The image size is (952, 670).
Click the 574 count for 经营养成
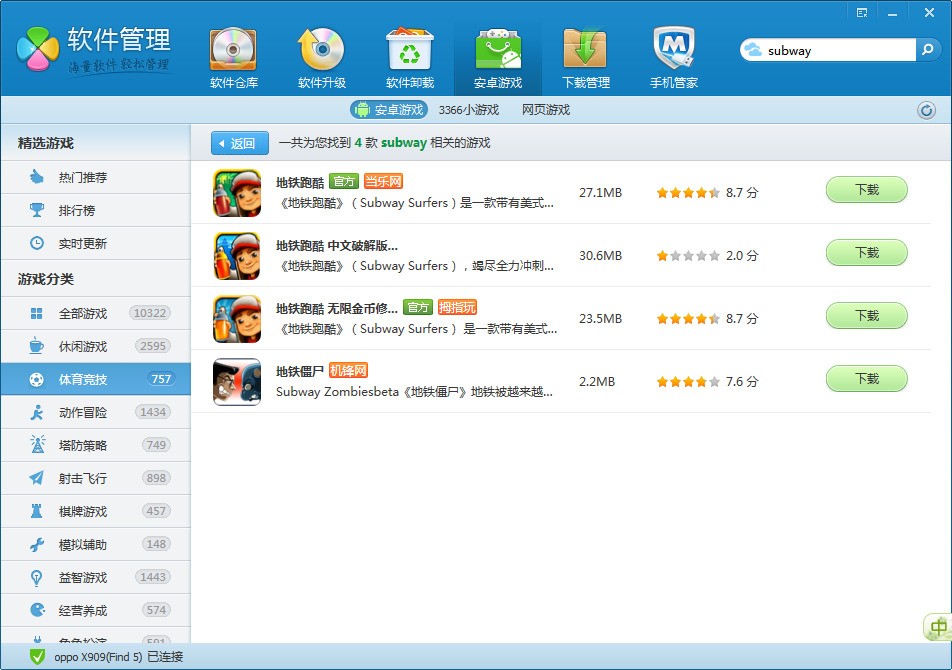[156, 610]
